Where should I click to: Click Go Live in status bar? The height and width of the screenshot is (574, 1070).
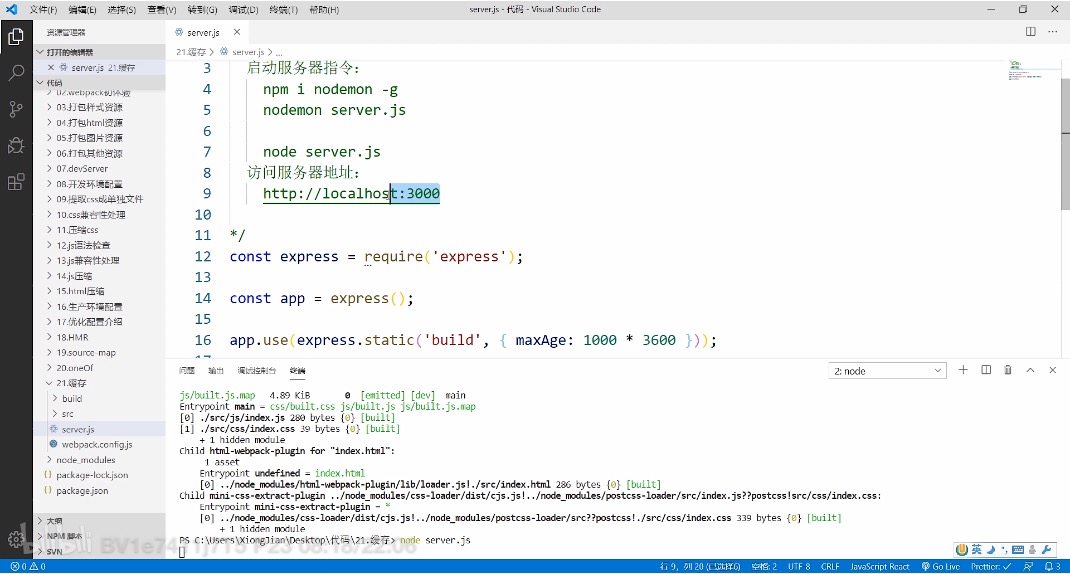pyautogui.click(x=940, y=566)
